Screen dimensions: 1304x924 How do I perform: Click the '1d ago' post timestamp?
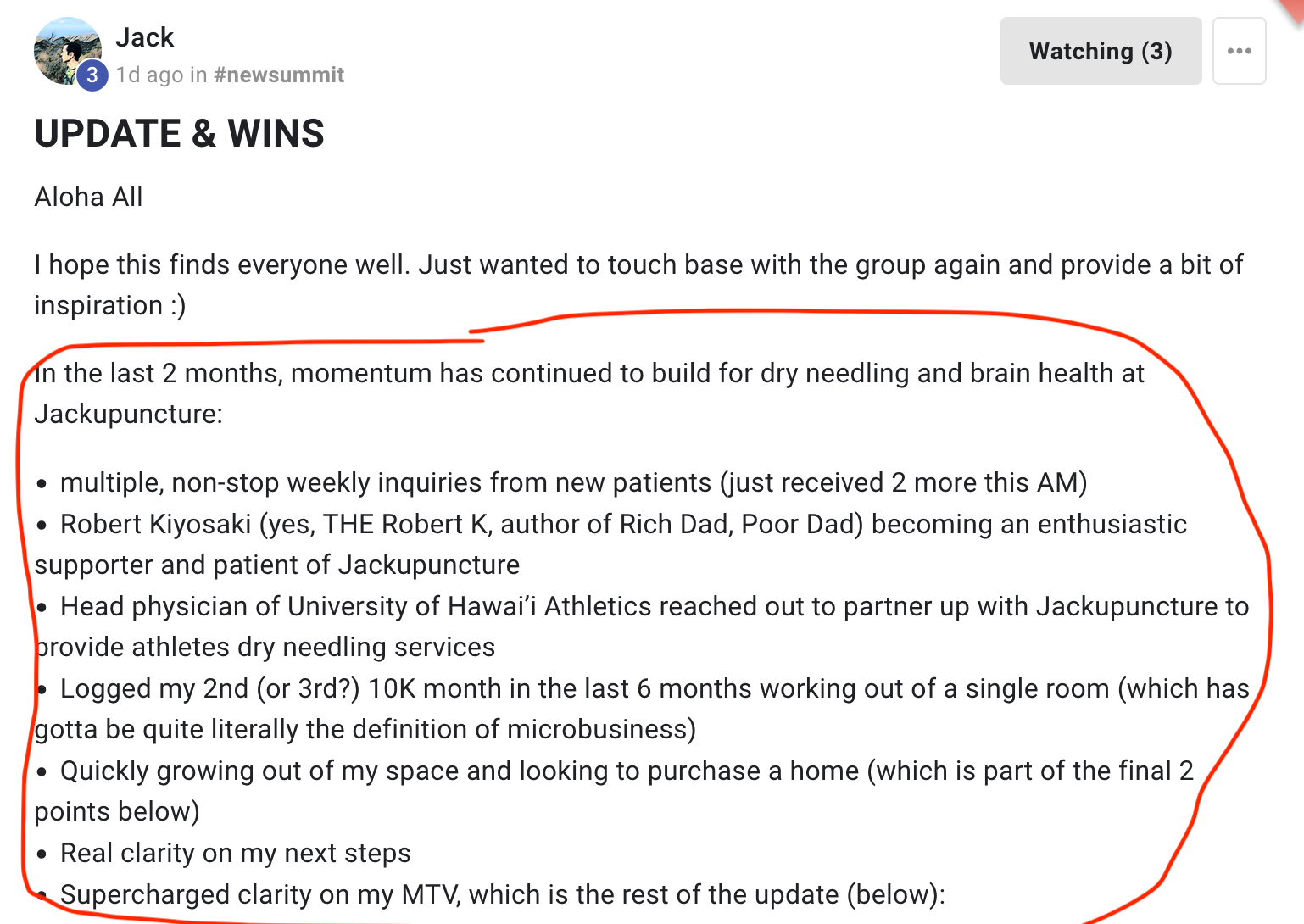[149, 75]
